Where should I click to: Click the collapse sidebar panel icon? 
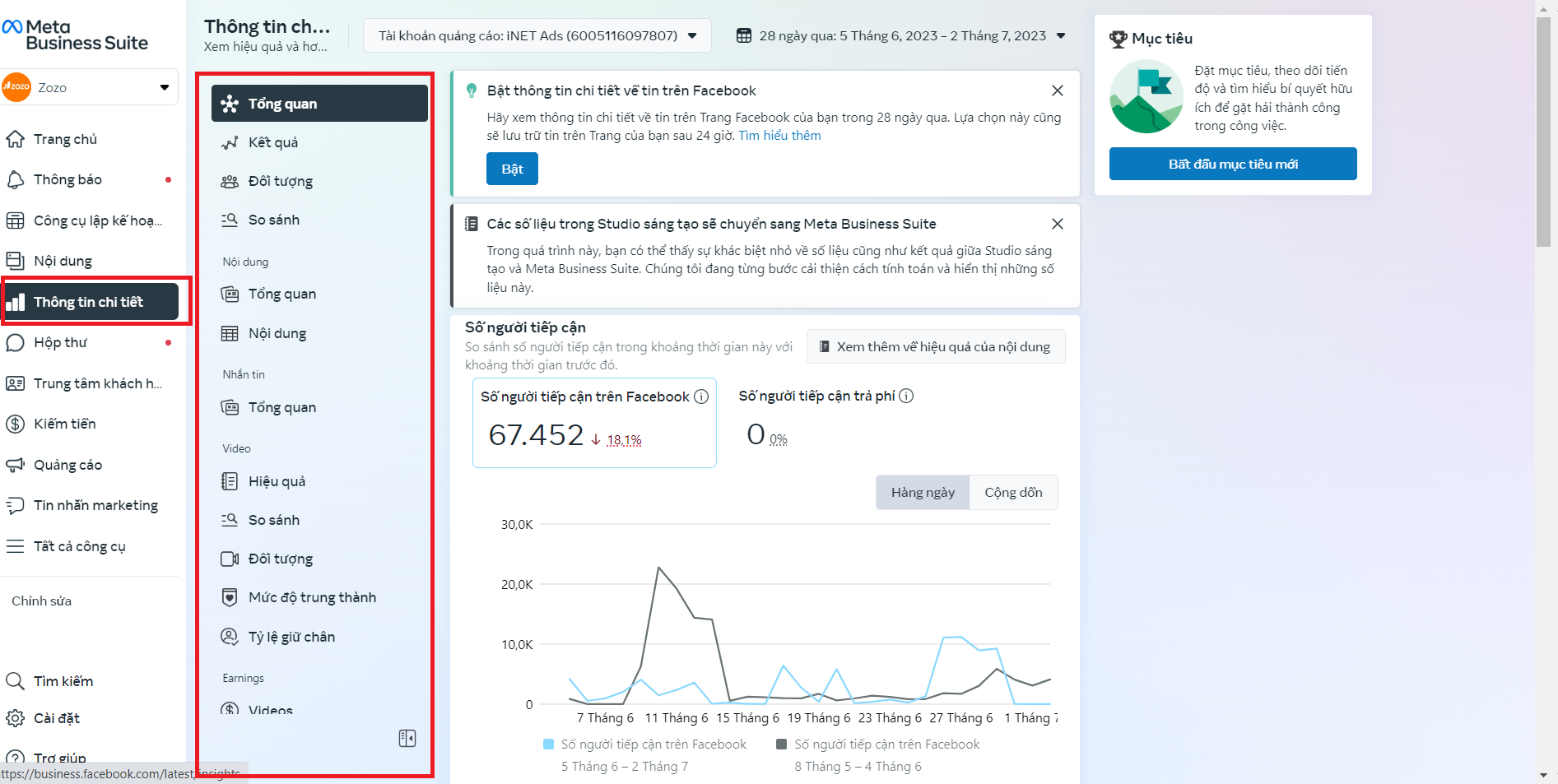point(407,738)
